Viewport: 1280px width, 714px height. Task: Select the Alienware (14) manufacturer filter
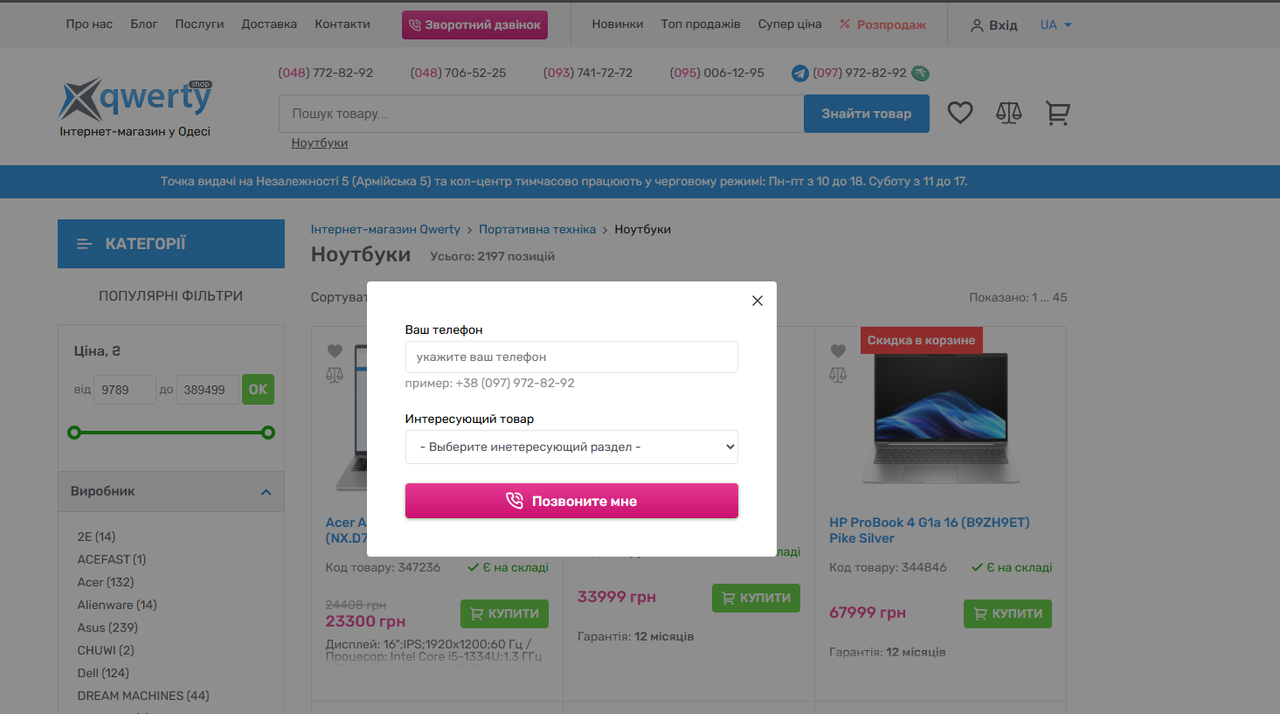click(x=117, y=605)
